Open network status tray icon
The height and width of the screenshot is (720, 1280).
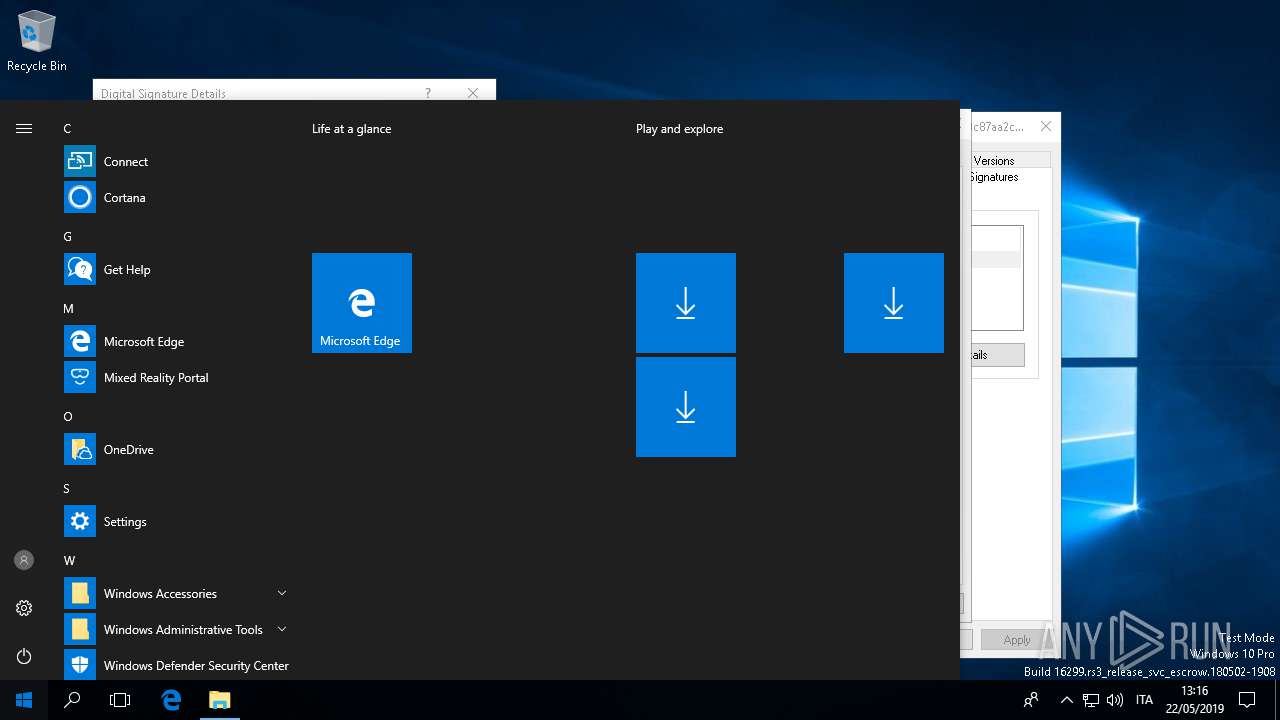[x=1091, y=700]
